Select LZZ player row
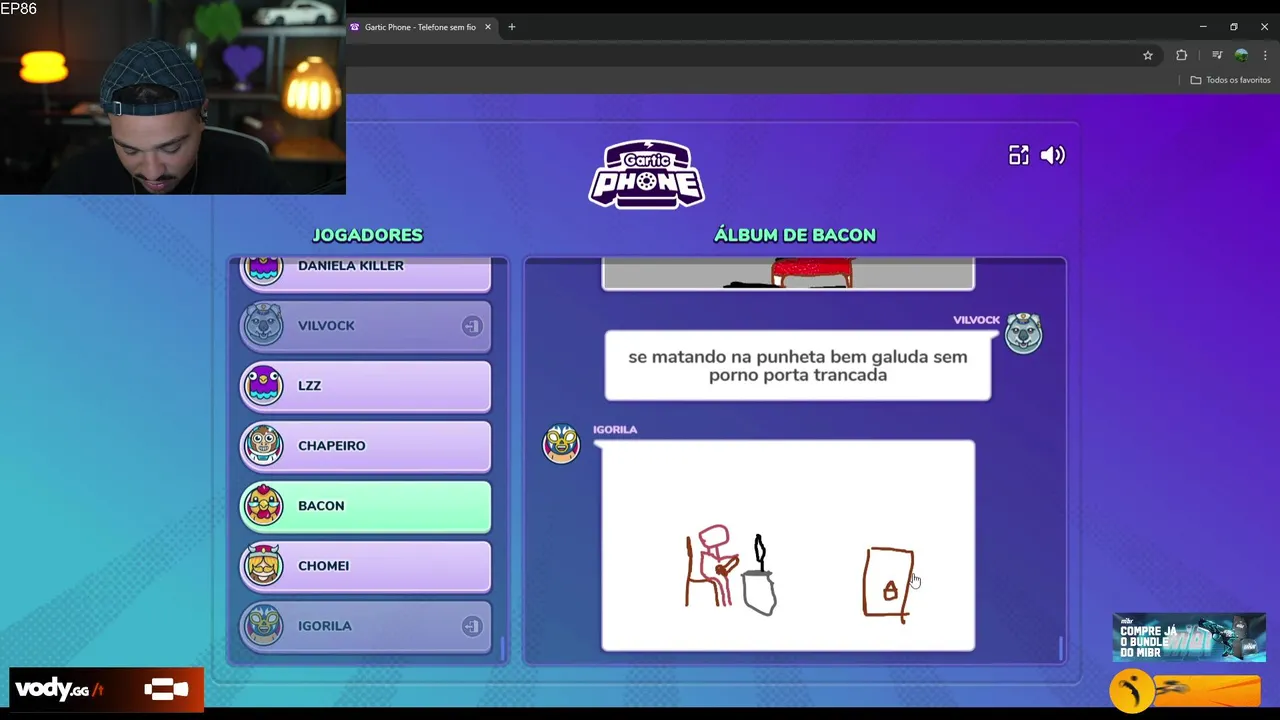This screenshot has height=720, width=1280. (x=365, y=386)
